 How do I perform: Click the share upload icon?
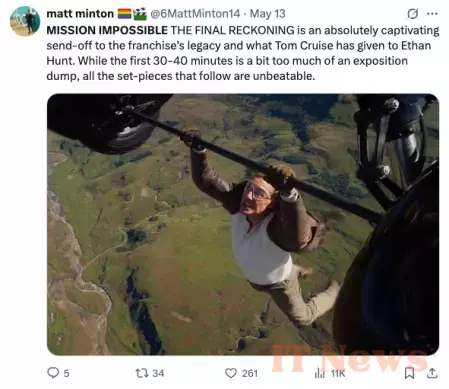432,373
